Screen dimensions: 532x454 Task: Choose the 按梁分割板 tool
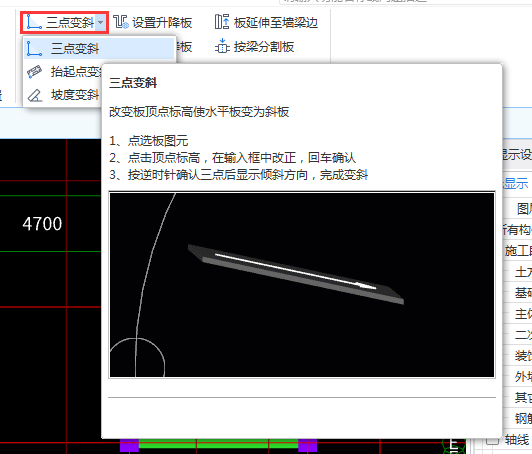pos(254,46)
